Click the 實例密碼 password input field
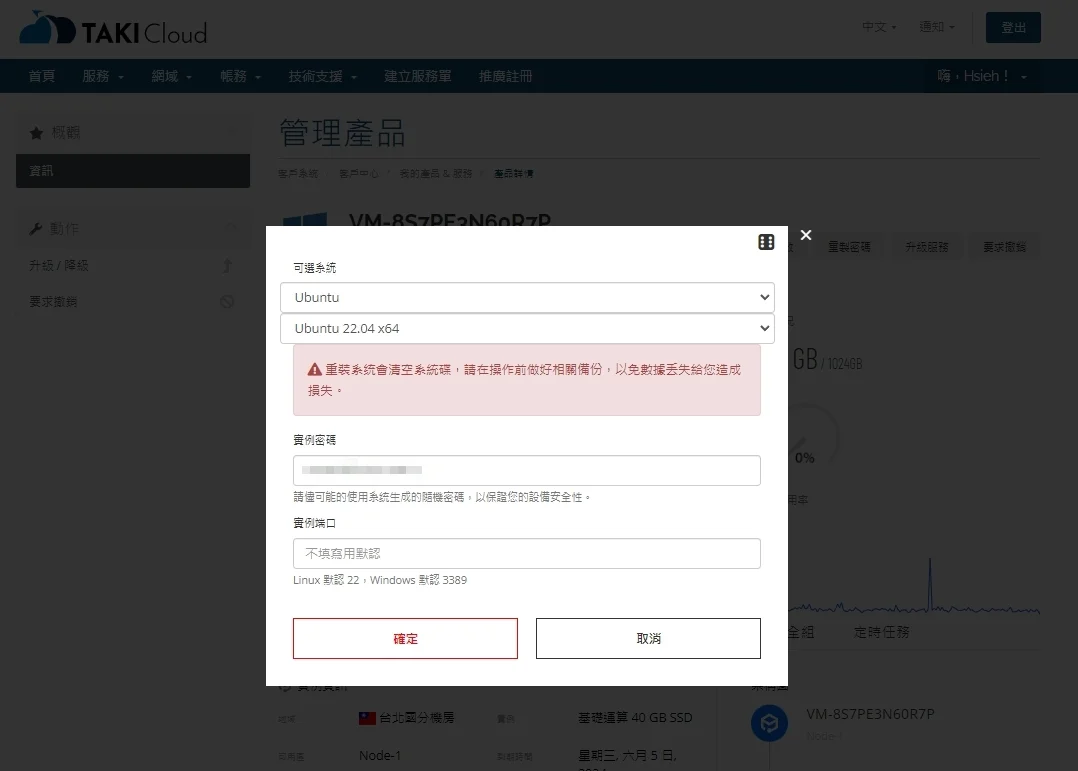Image resolution: width=1078 pixels, height=771 pixels. coord(527,470)
